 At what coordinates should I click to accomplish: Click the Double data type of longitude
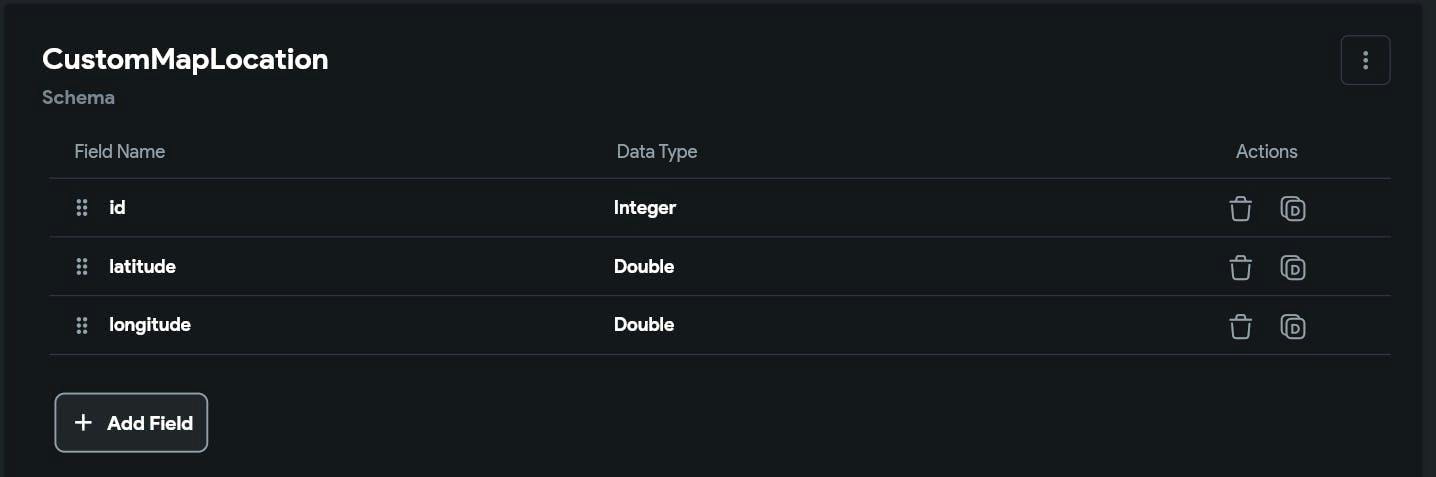pyautogui.click(x=644, y=324)
